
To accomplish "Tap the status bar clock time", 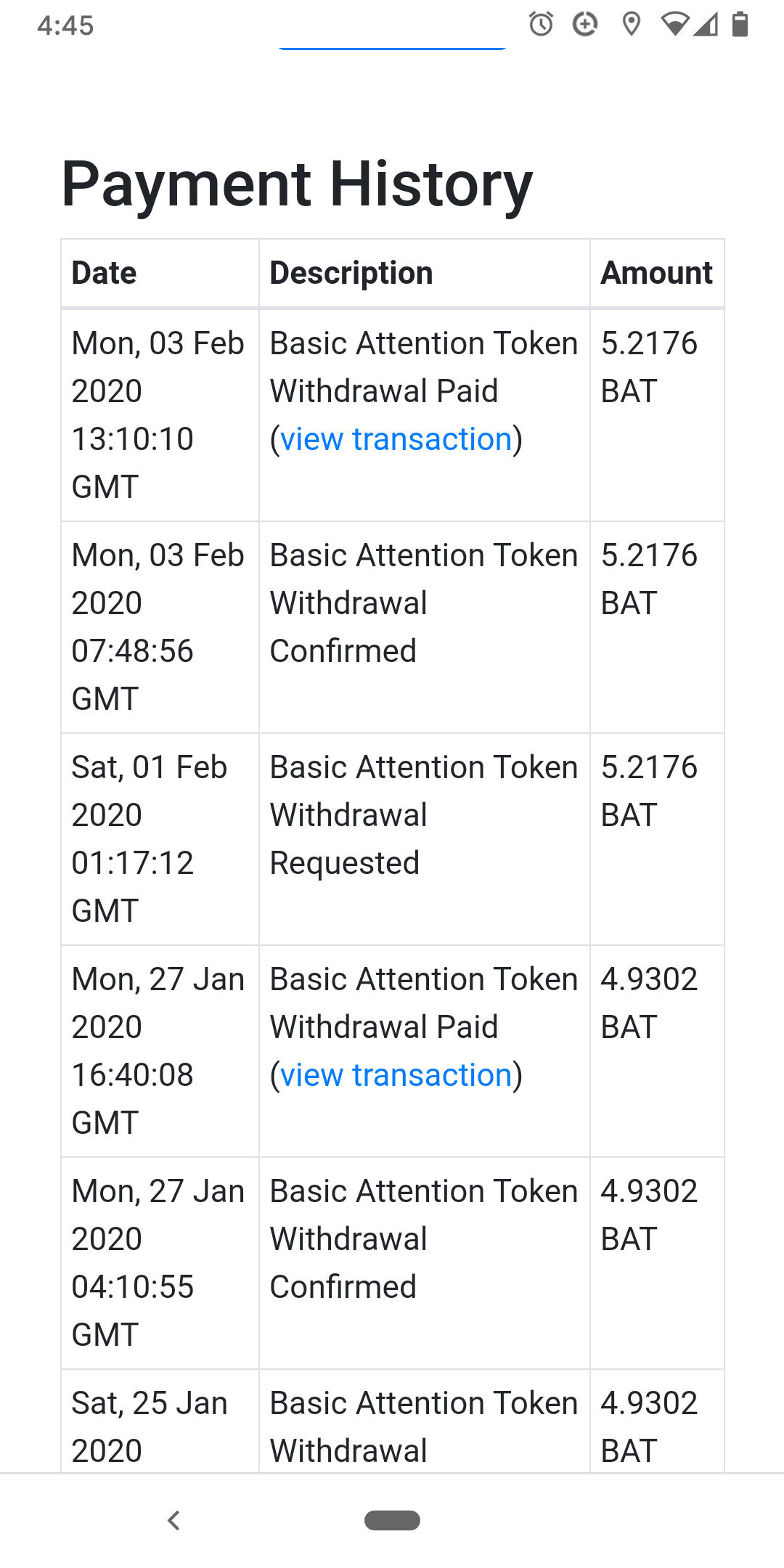I will (65, 25).
